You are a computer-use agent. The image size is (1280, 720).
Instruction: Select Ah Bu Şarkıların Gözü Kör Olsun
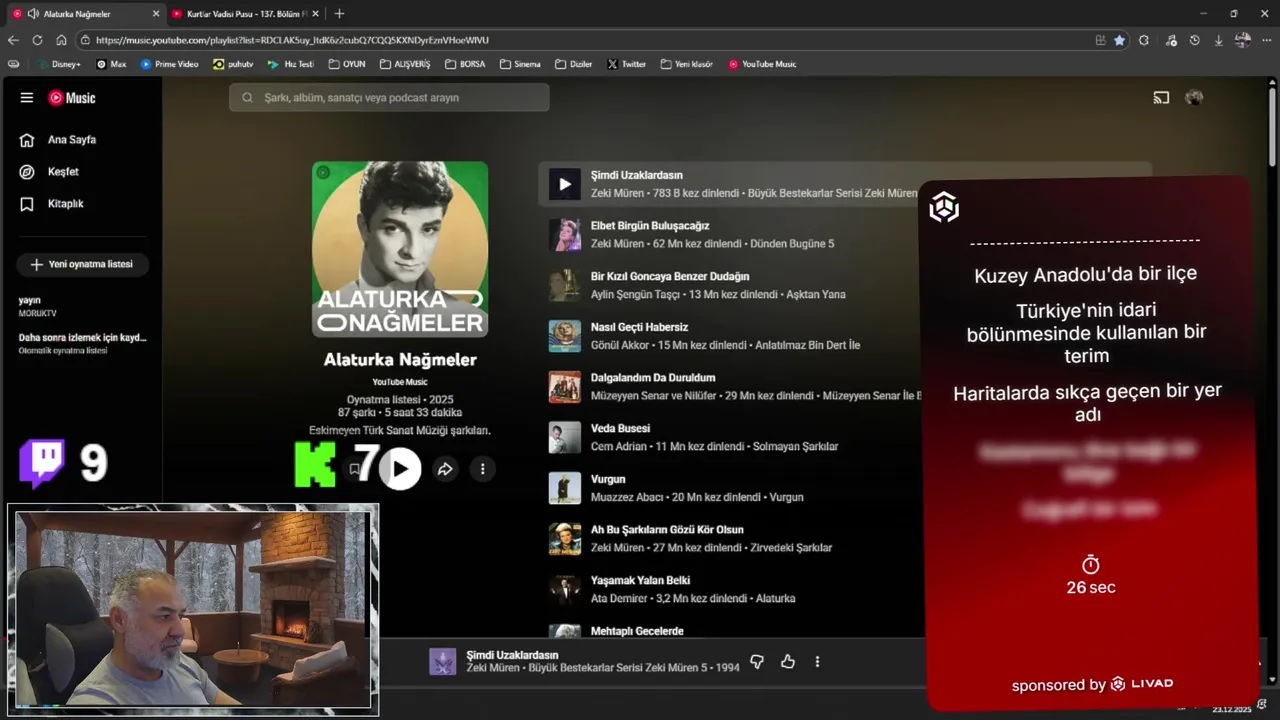(667, 530)
